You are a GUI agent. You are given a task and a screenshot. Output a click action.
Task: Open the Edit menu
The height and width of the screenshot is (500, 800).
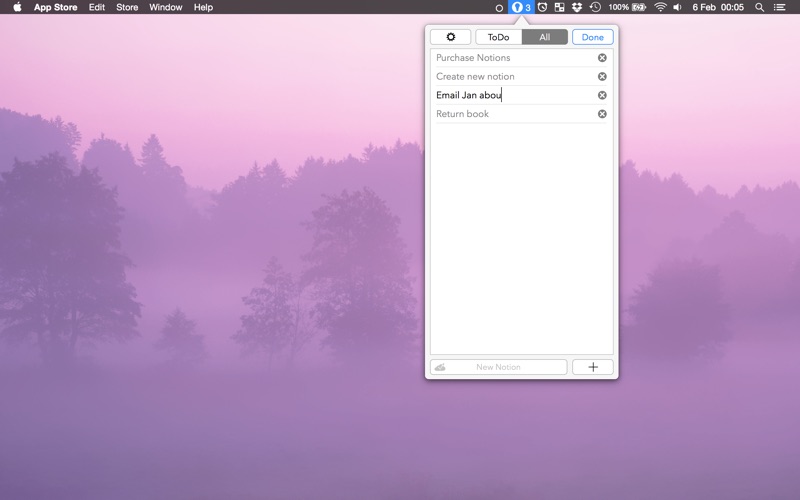pos(96,7)
